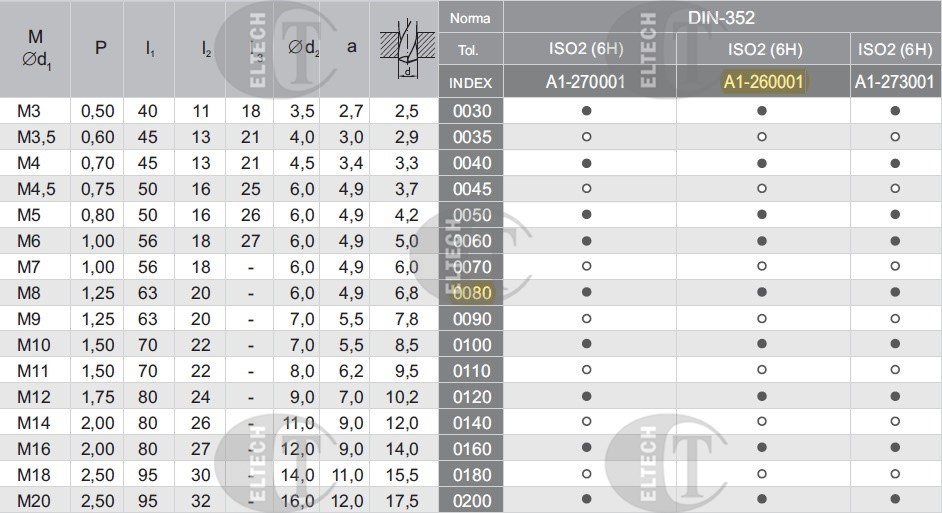Select the M20 thread size label
This screenshot has height=513, width=942.
34,501
